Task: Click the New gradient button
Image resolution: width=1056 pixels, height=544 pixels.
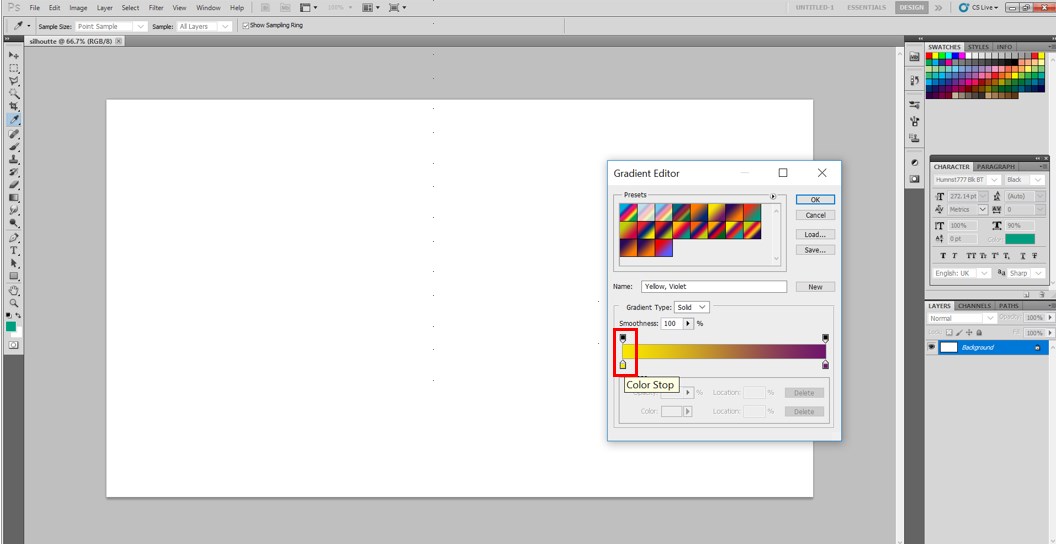Action: [815, 287]
